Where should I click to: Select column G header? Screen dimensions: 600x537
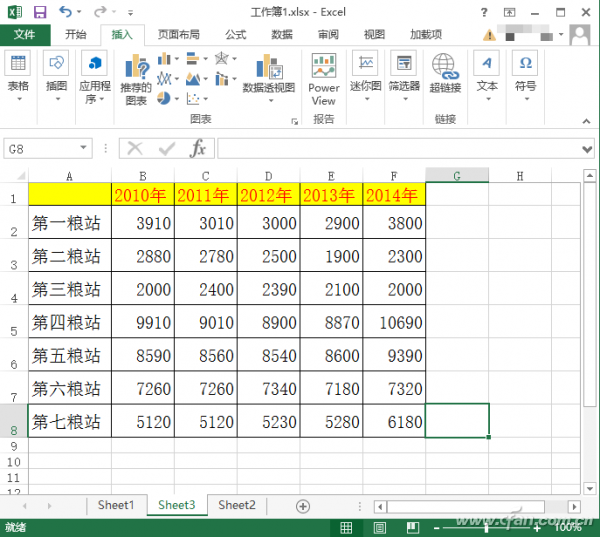tap(457, 176)
